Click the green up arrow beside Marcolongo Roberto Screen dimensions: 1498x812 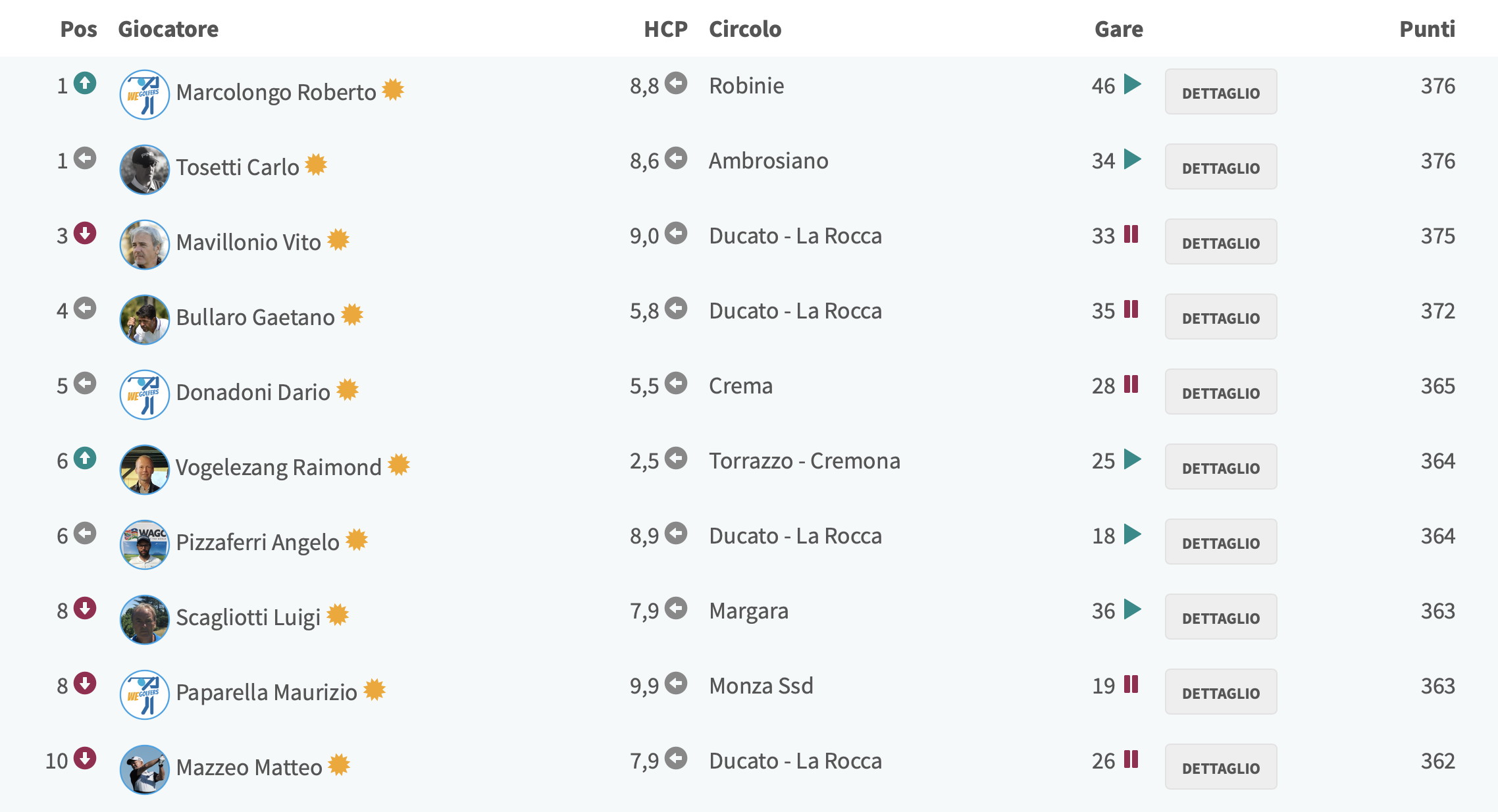pos(84,84)
